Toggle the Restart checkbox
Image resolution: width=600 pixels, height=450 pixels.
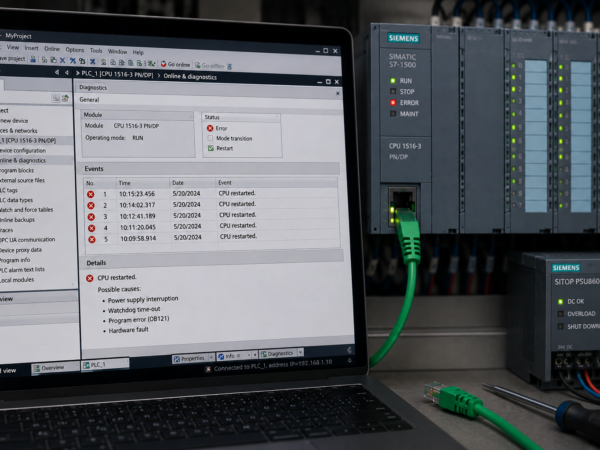coord(210,148)
